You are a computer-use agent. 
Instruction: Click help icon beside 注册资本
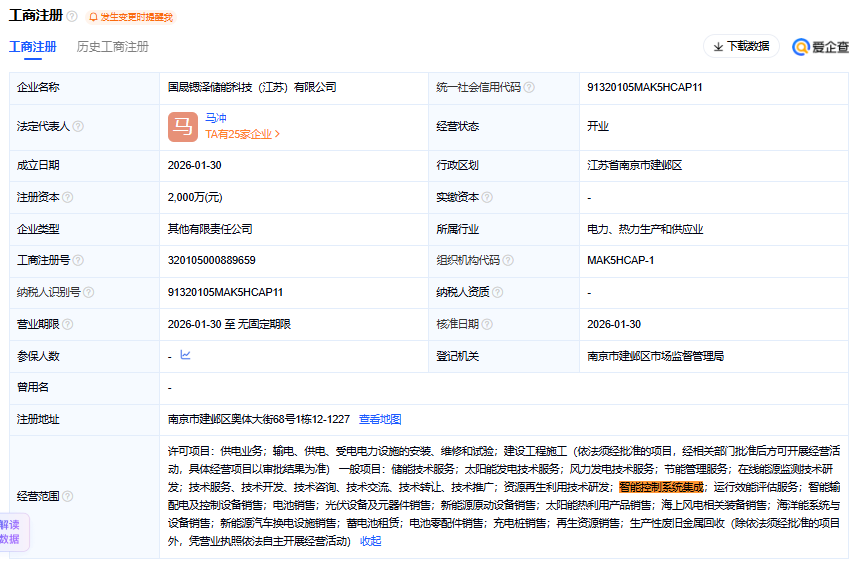(68, 197)
